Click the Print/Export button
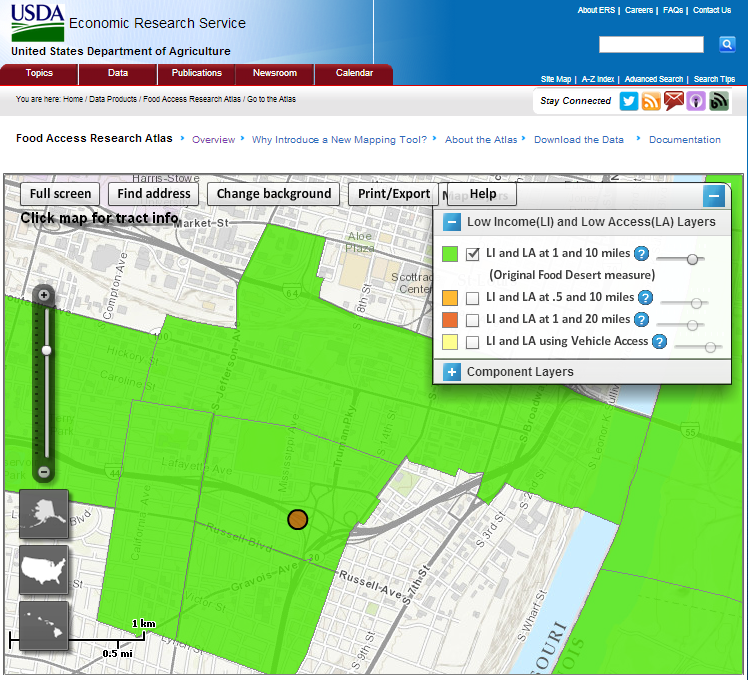The height and width of the screenshot is (680, 748). (x=394, y=194)
